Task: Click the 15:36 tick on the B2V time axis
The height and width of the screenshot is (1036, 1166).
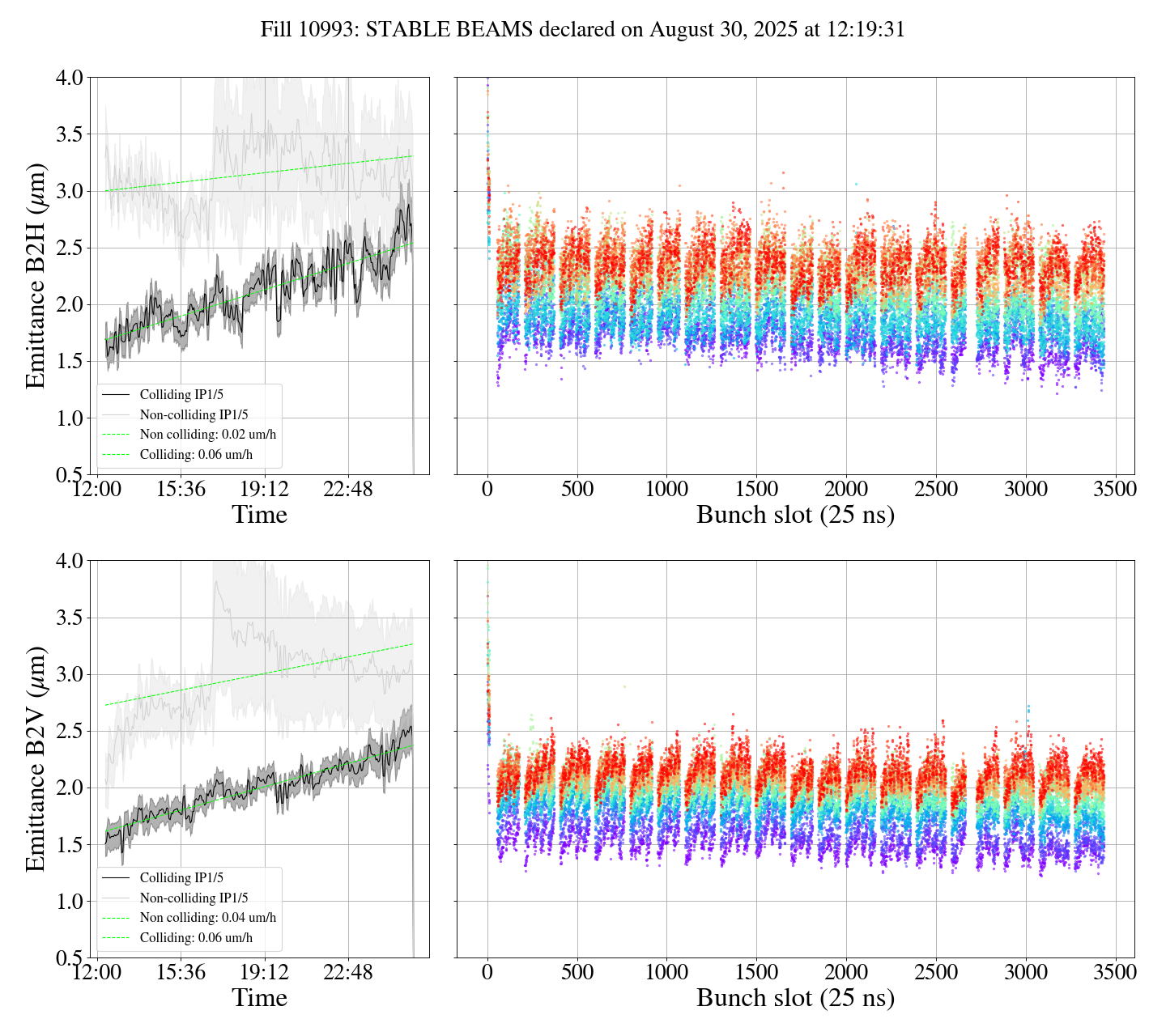Action: [x=181, y=972]
